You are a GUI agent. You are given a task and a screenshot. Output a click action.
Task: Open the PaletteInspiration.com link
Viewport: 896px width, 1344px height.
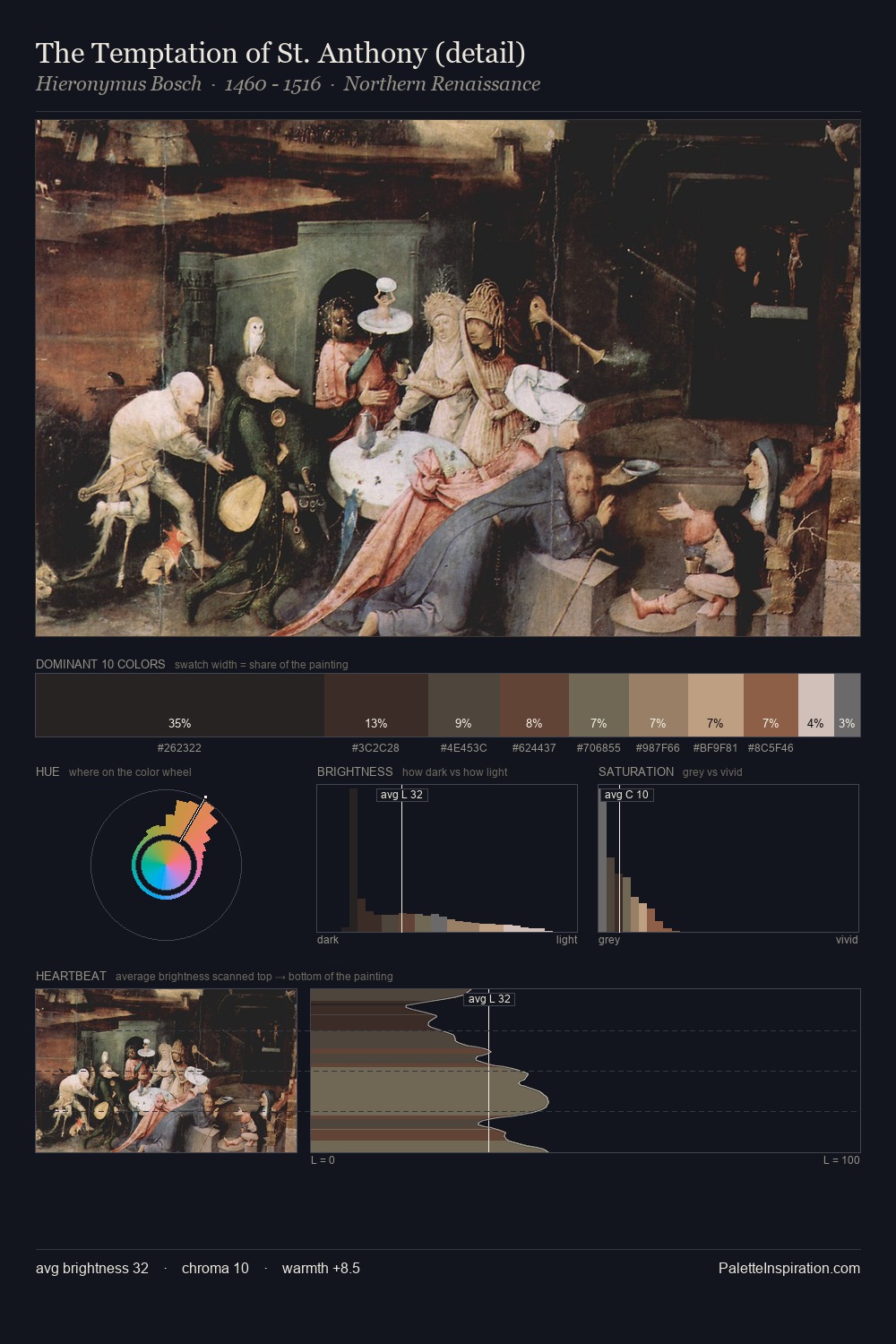tap(789, 1268)
